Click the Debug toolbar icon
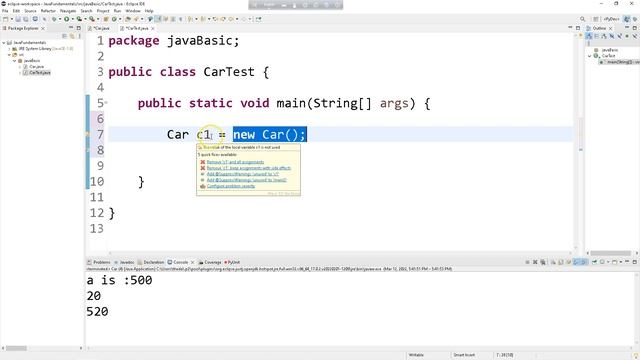Image resolution: width=640 pixels, height=360 pixels. click(x=54, y=19)
